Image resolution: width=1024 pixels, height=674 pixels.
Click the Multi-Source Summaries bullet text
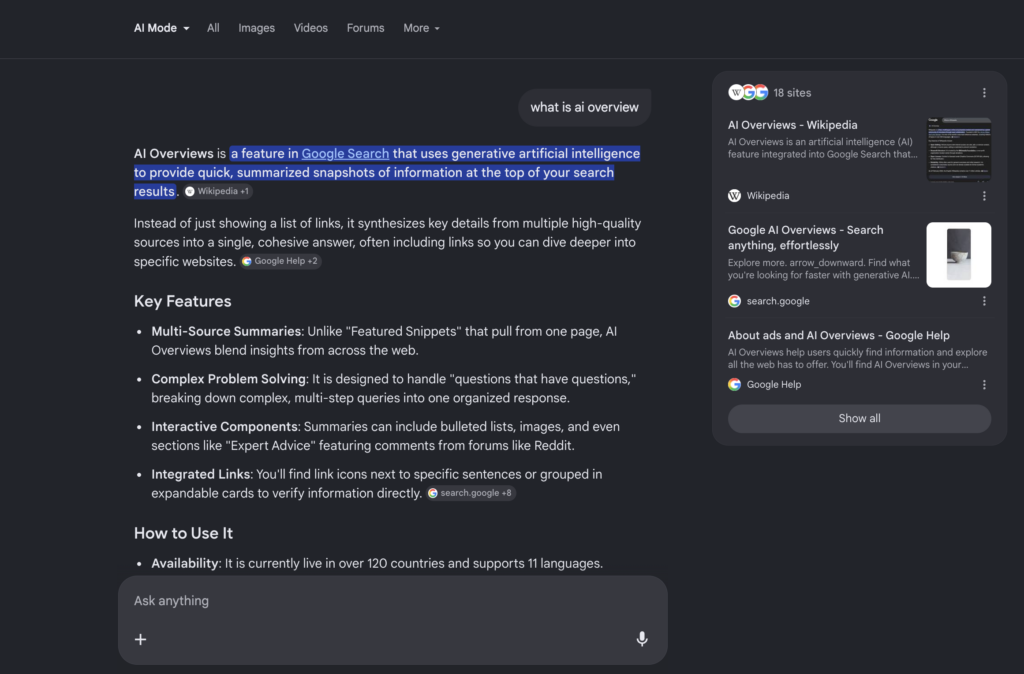coord(384,341)
